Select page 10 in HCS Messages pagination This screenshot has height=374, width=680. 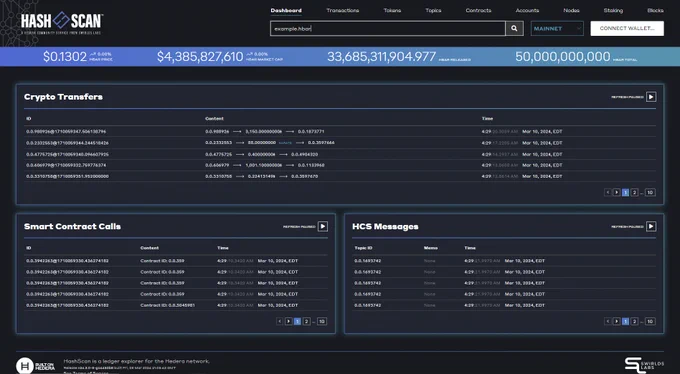click(650, 322)
